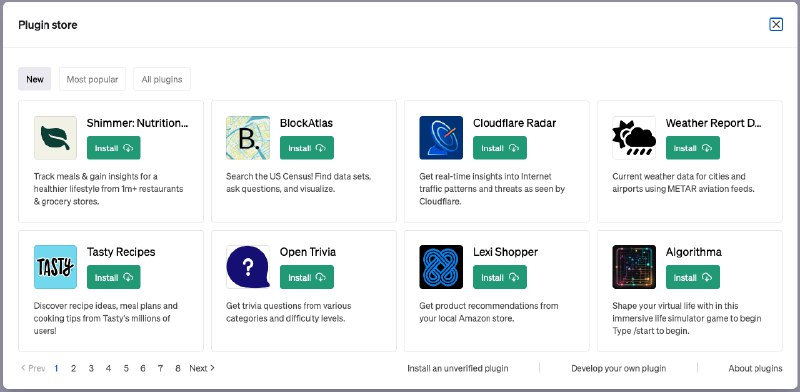Switch to the All plugins tab

(x=162, y=79)
